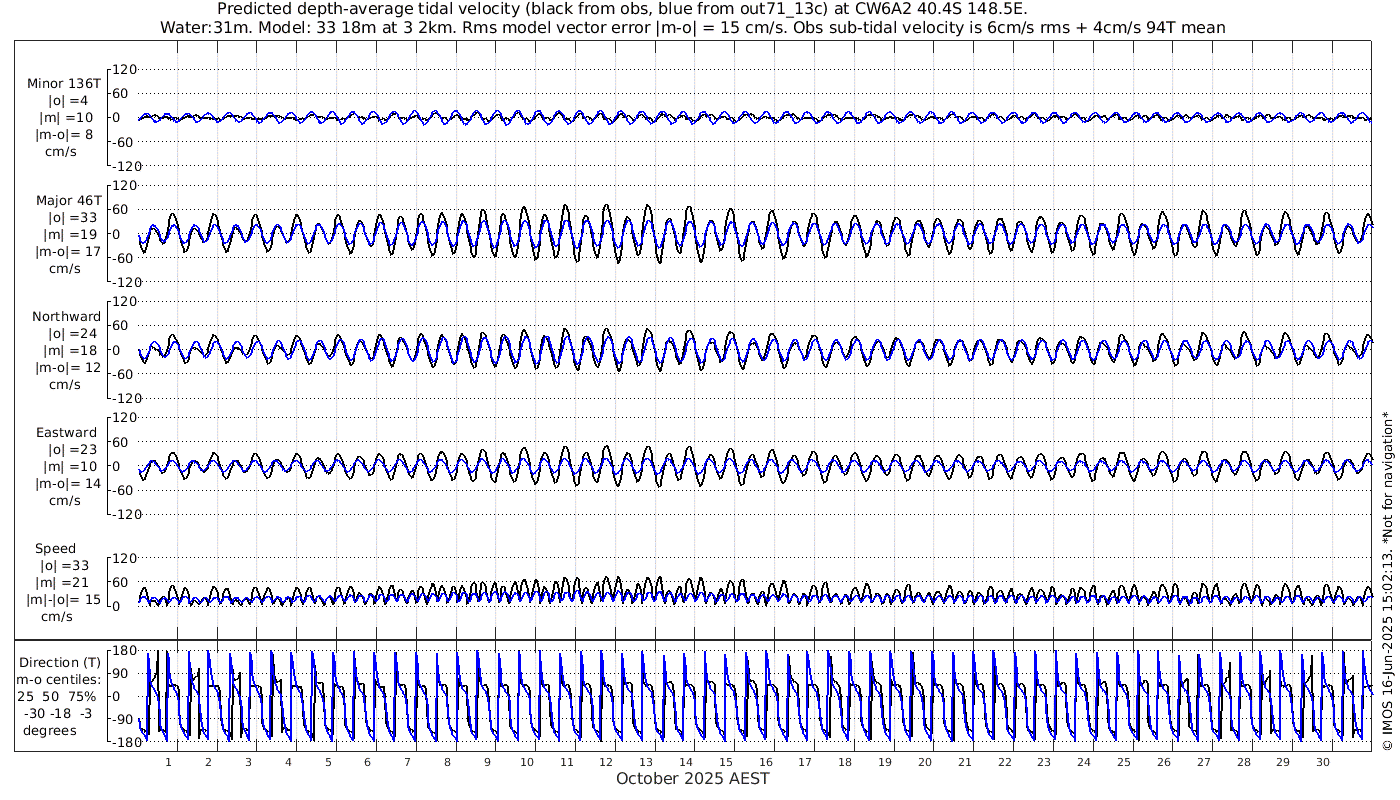Image resolution: width=1400 pixels, height=800 pixels.
Task: Select the "Eastward" panel label
Action: click(x=66, y=432)
